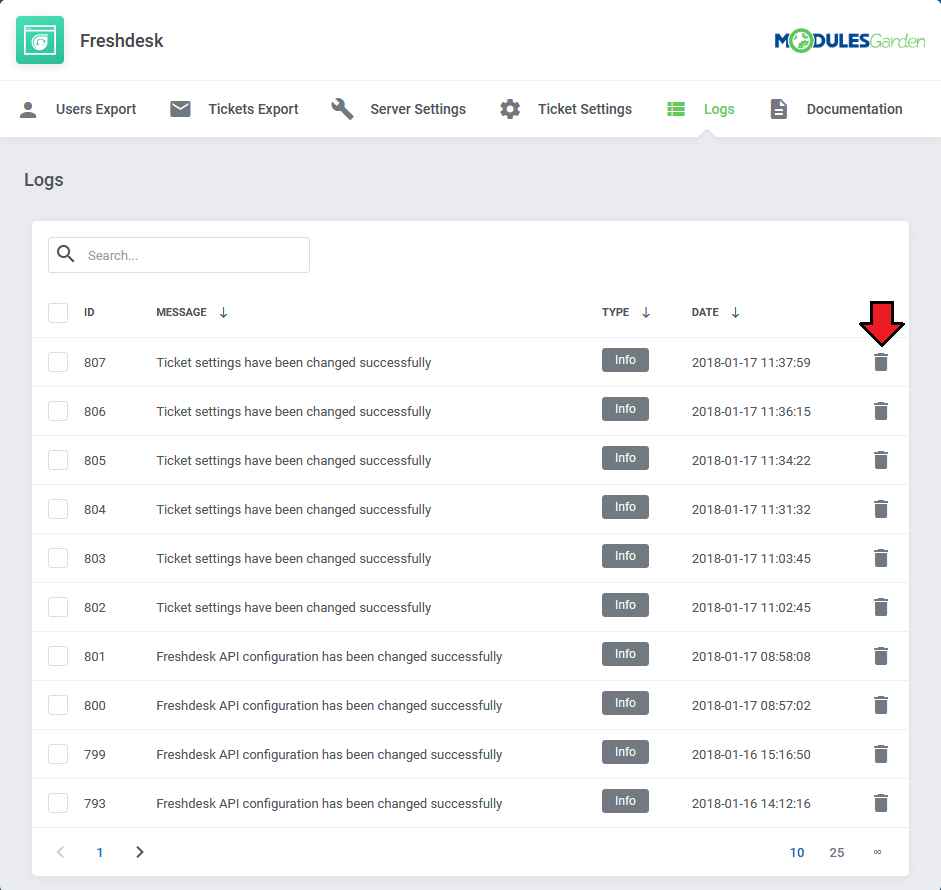This screenshot has height=890, width=941.
Task: Sort logs by Message column arrow
Action: 223,313
